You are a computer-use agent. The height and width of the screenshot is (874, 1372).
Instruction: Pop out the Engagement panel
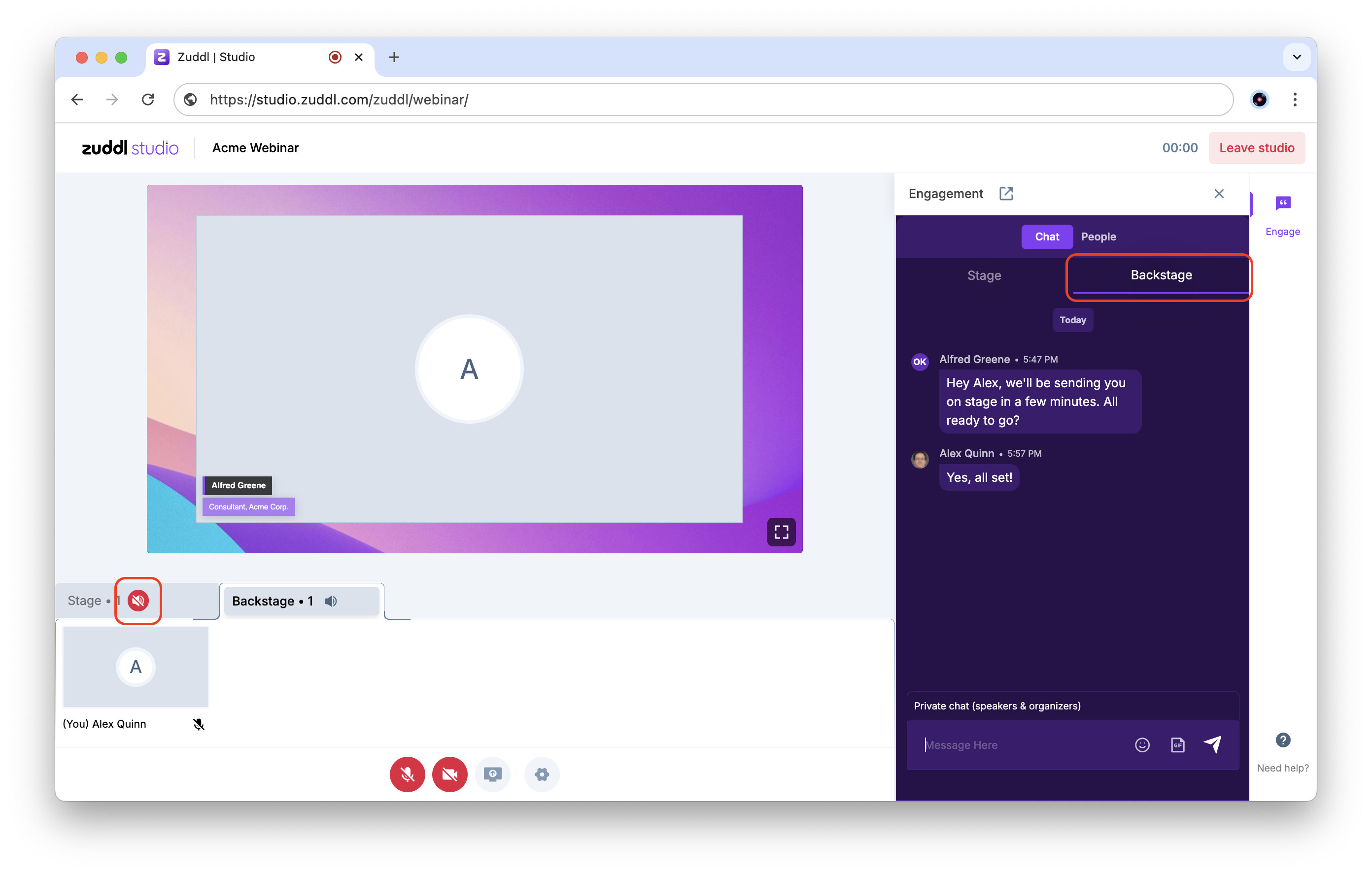coord(1006,194)
